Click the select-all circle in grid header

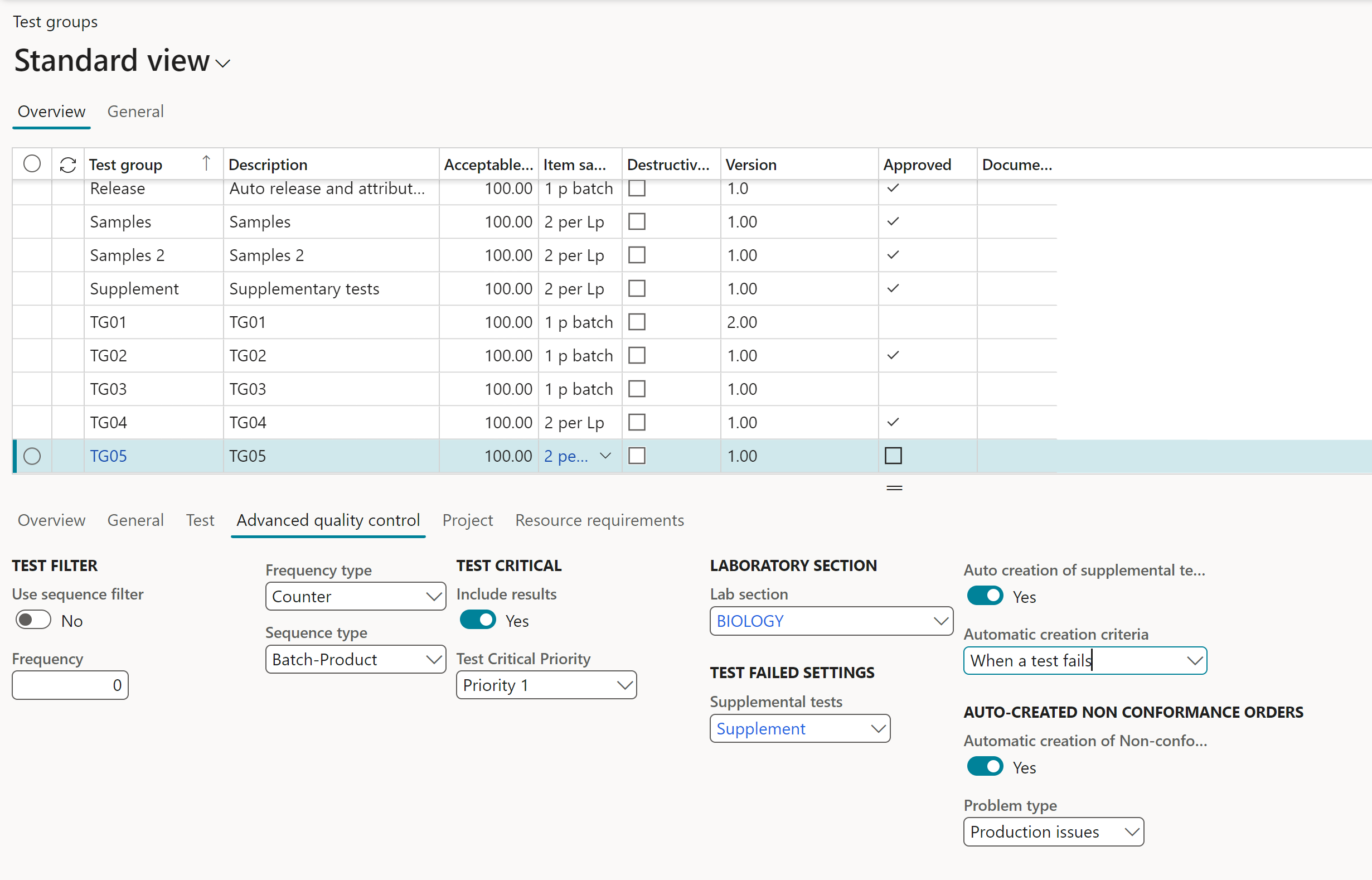point(32,164)
